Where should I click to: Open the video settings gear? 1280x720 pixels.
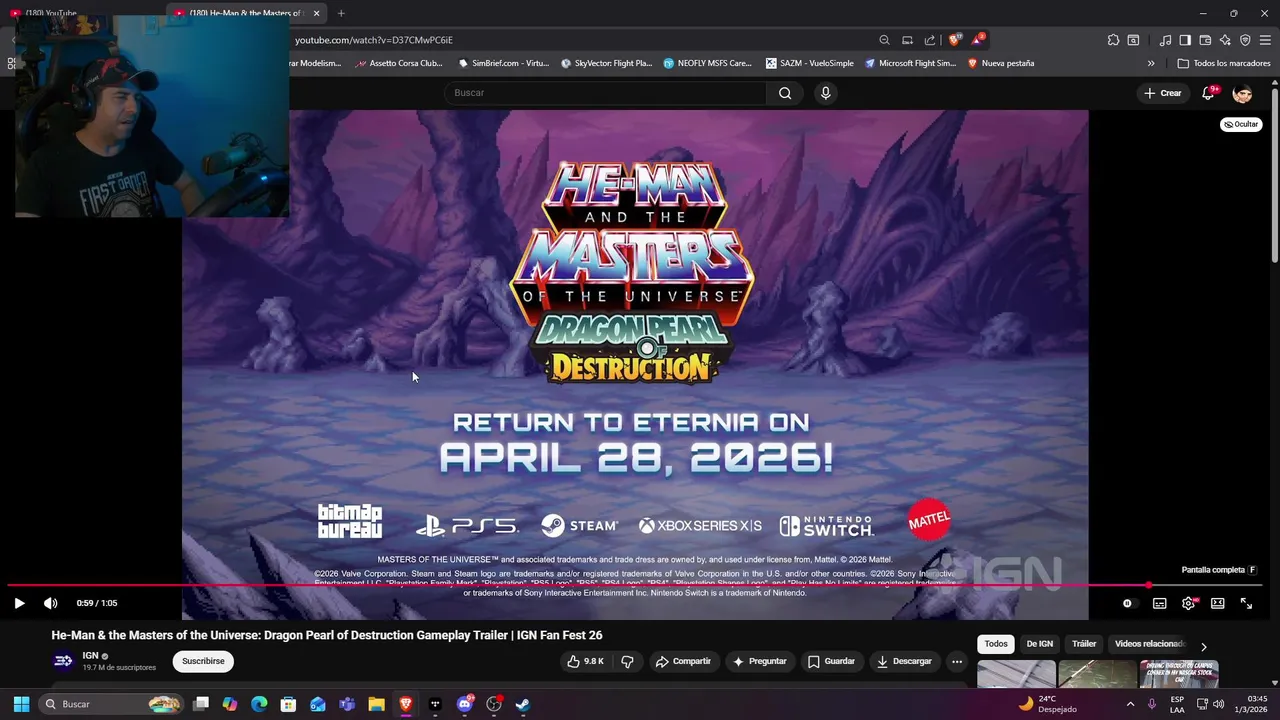[1188, 603]
